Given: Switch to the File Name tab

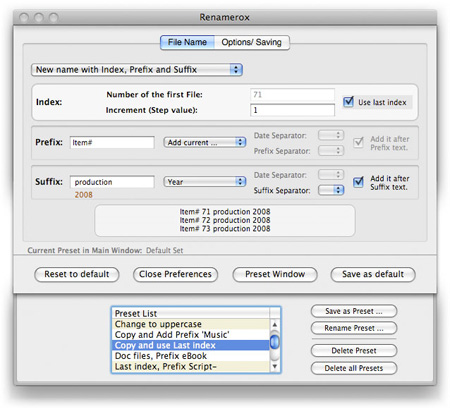Looking at the screenshot, I should [x=187, y=42].
